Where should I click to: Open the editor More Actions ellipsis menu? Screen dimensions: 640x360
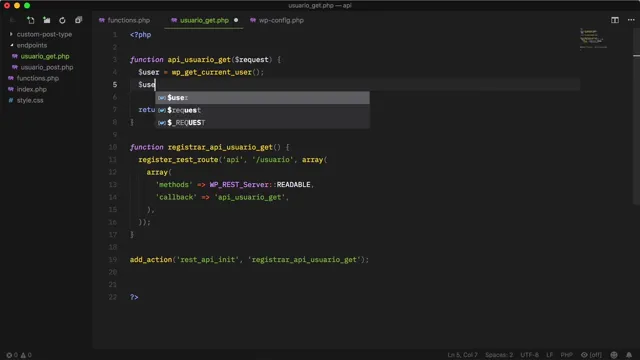631,20
